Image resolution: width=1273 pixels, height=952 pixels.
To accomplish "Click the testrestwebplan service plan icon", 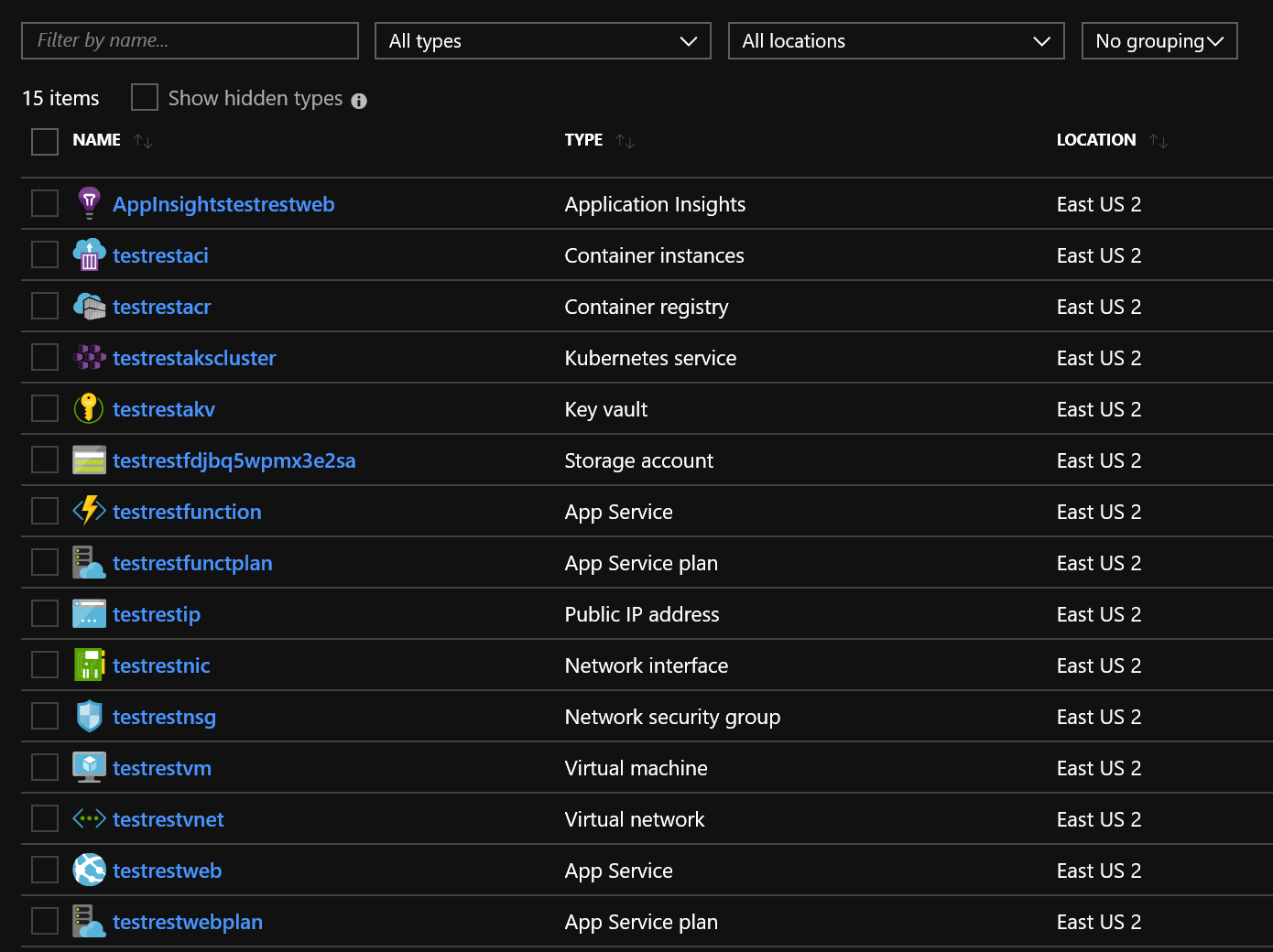I will tap(89, 921).
